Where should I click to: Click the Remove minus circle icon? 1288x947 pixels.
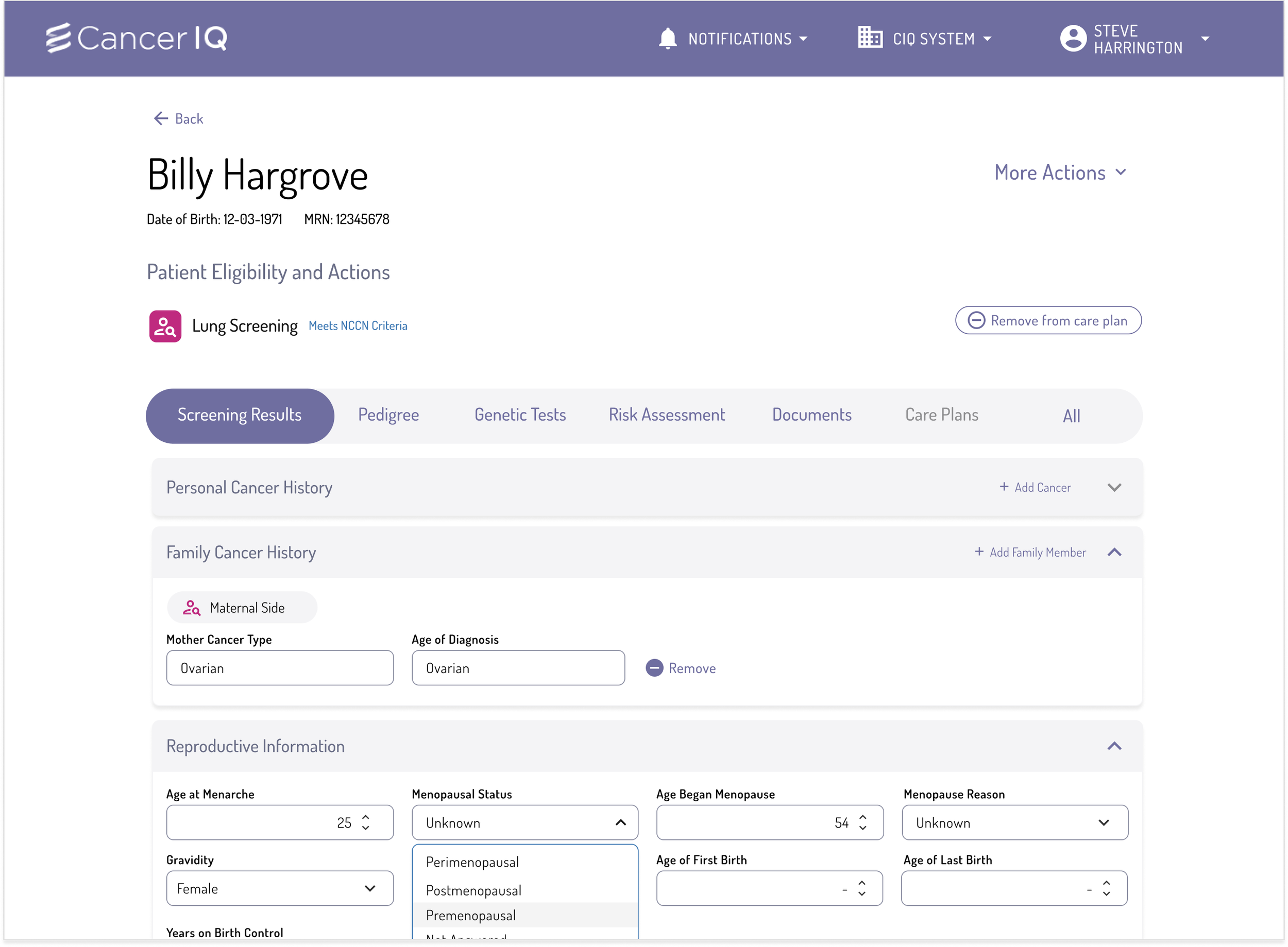654,668
